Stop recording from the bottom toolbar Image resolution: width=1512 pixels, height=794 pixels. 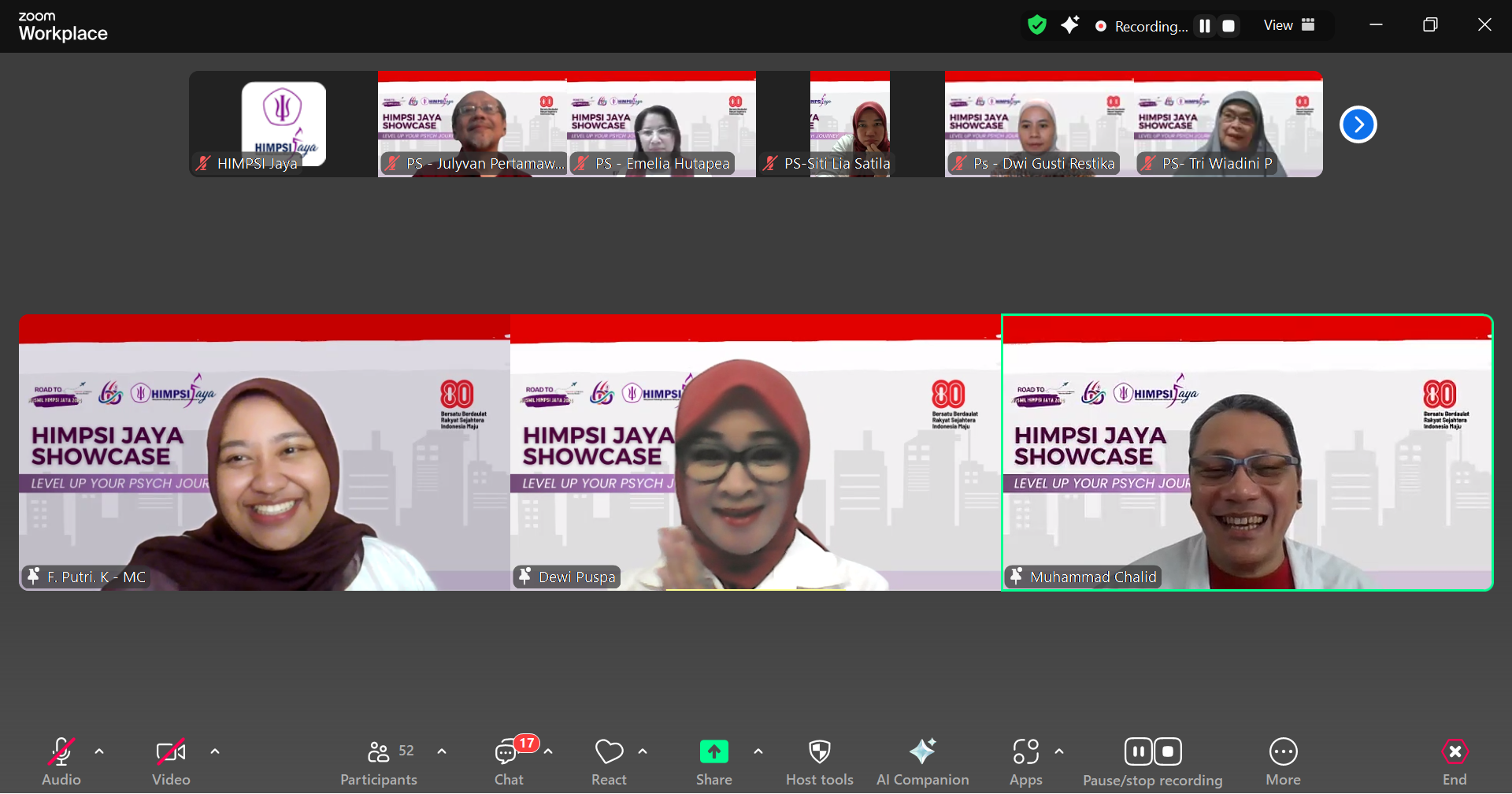point(1168,751)
